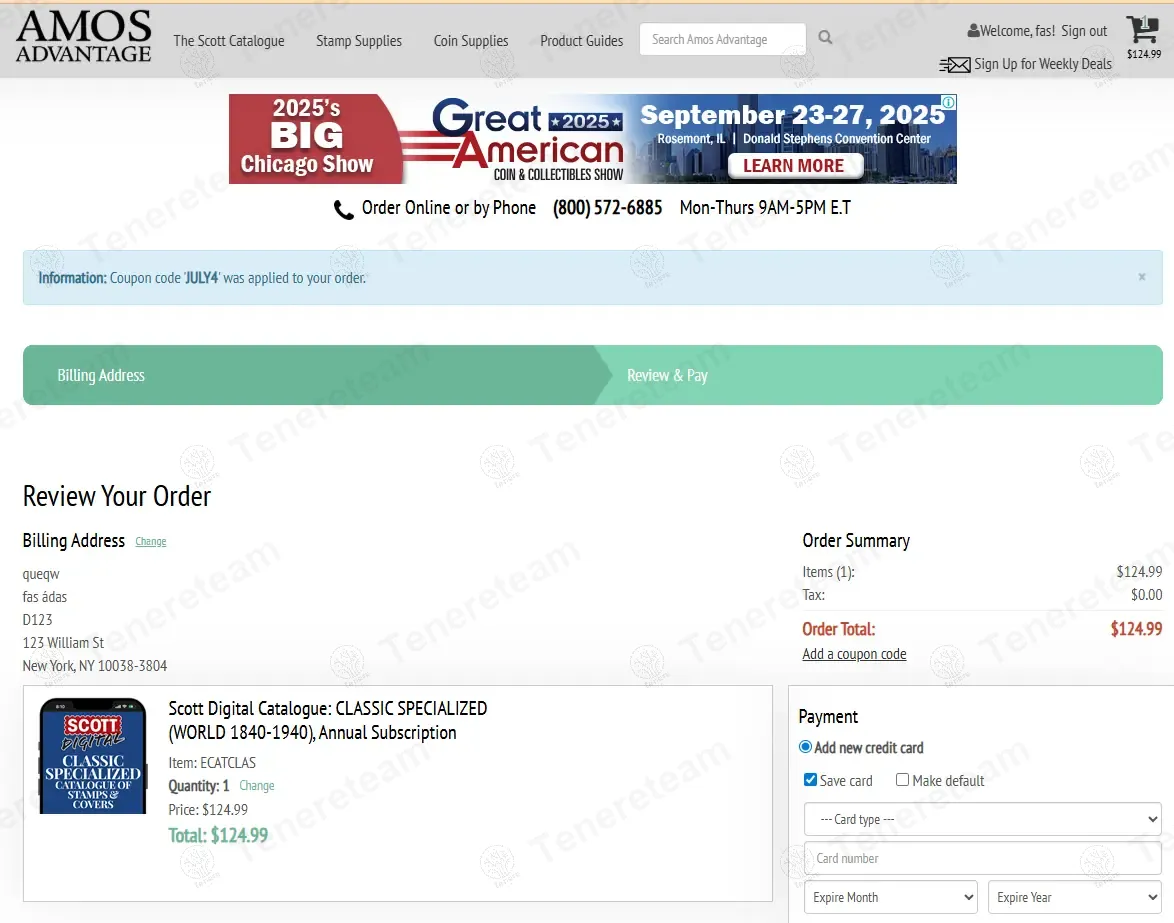This screenshot has width=1174, height=923.
Task: Click the weekly deals envelope icon
Action: coord(955,65)
